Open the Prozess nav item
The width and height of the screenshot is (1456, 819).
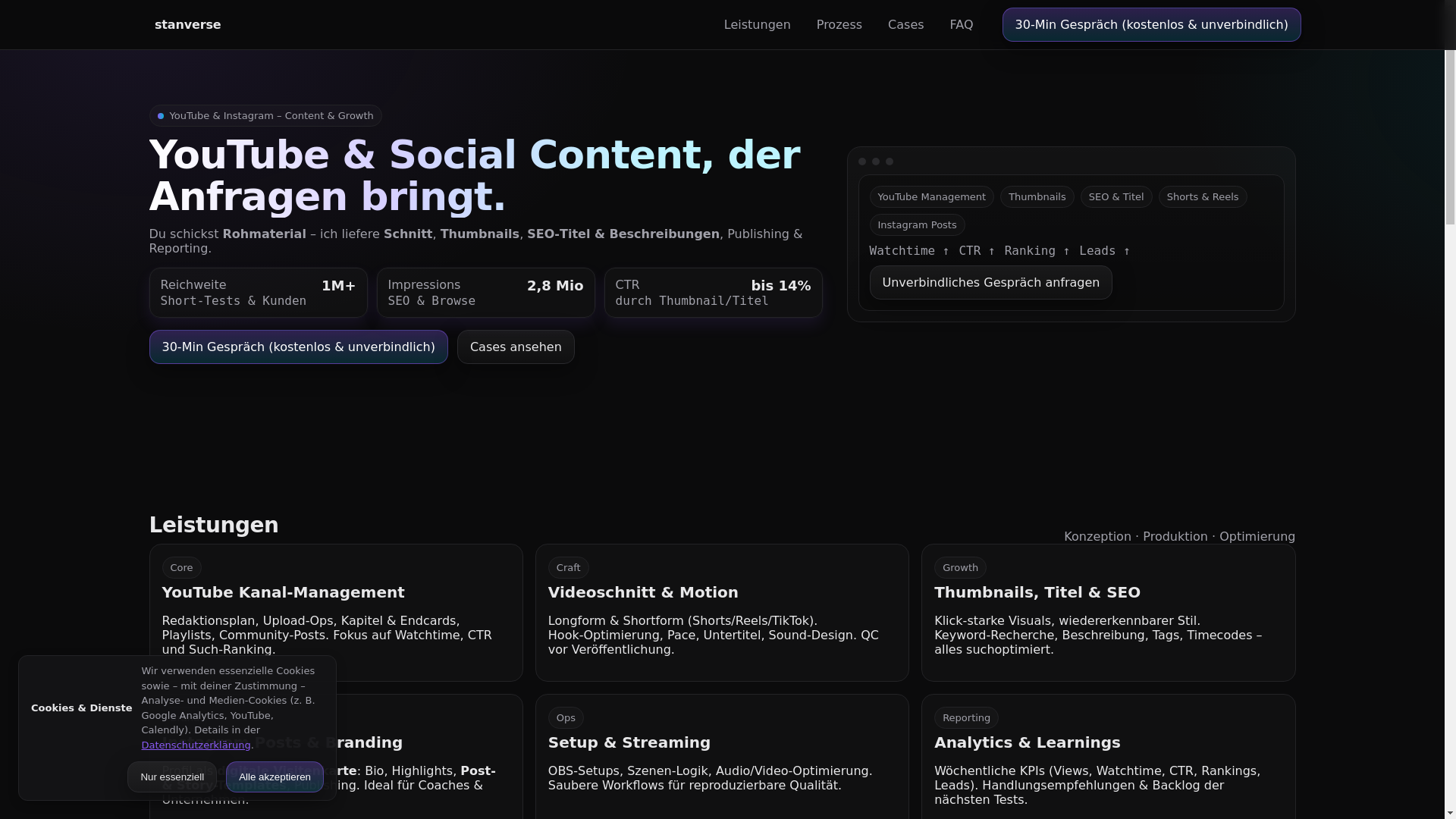point(839,25)
